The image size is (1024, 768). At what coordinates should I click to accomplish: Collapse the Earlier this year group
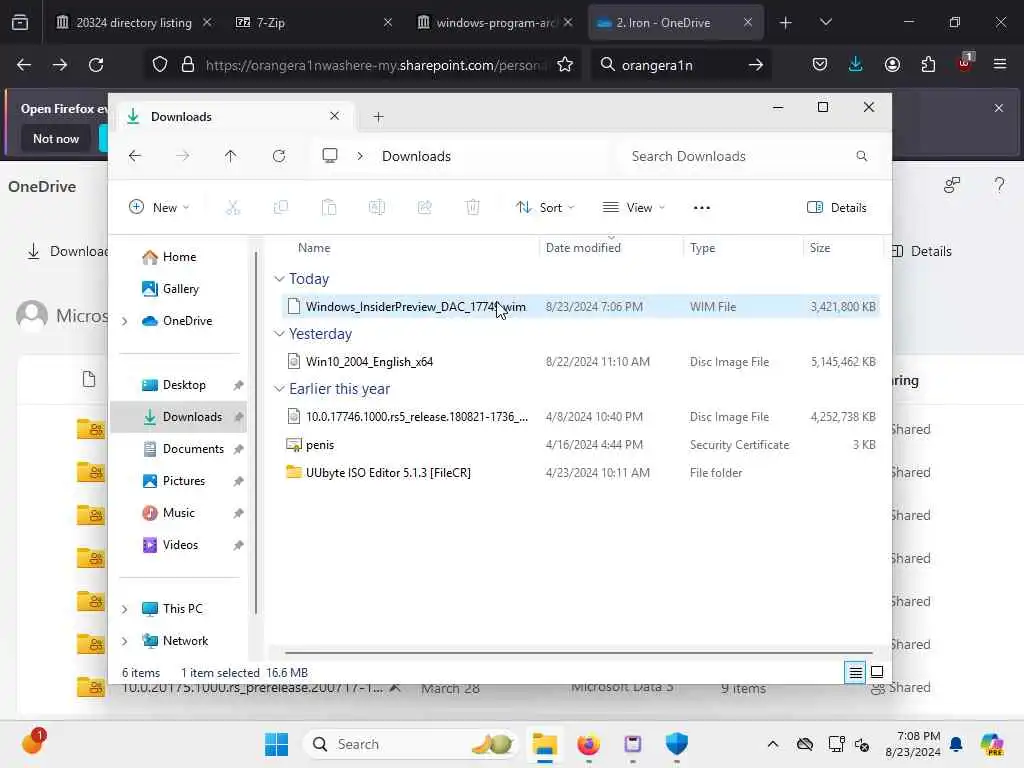coord(280,389)
